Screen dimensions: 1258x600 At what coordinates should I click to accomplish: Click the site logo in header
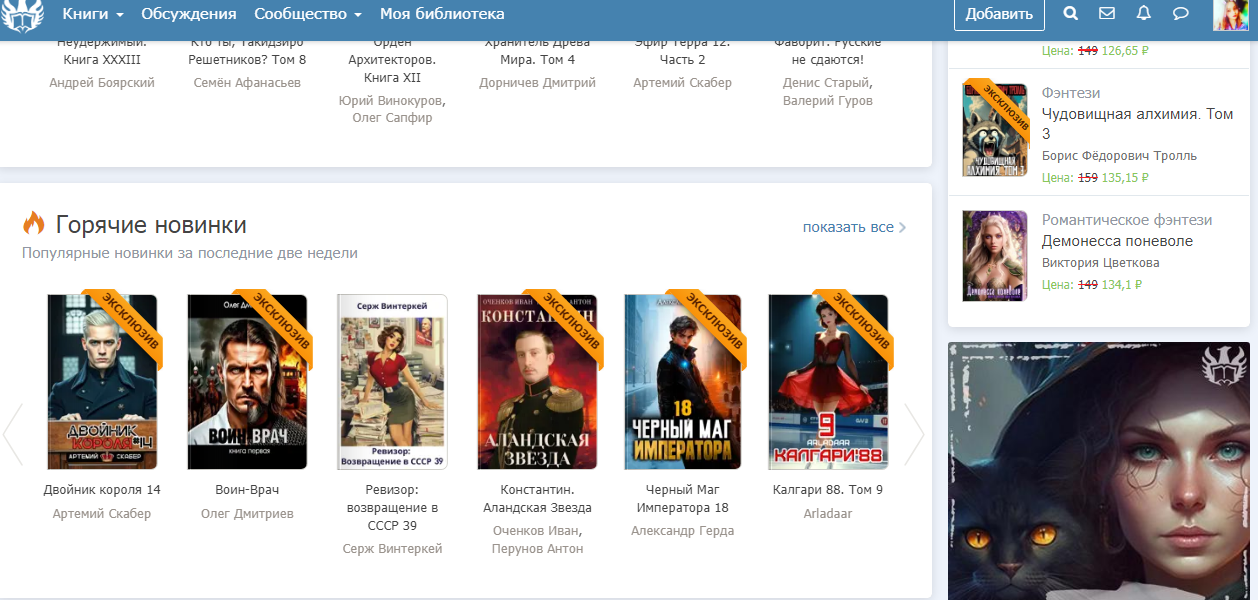(x=22, y=15)
